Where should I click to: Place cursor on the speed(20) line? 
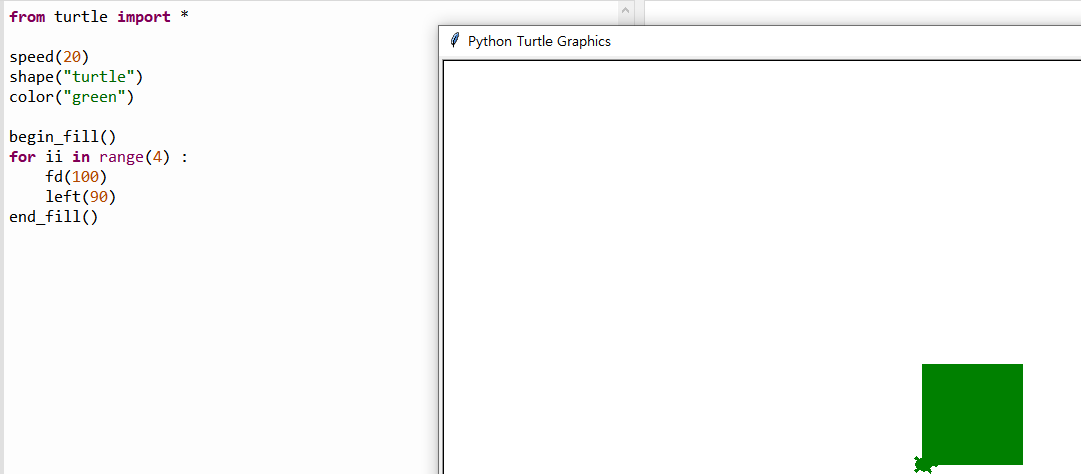(x=50, y=56)
